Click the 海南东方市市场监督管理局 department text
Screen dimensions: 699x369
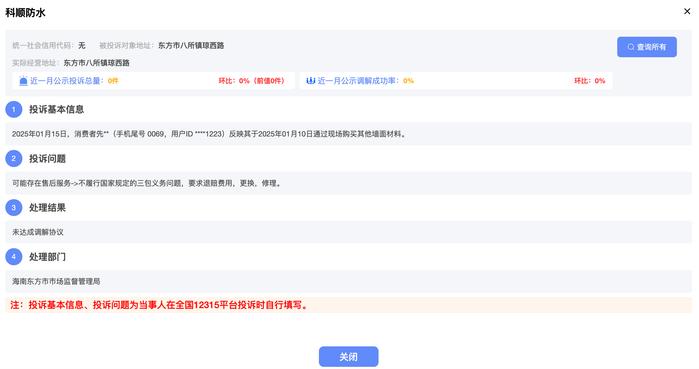(x=56, y=281)
